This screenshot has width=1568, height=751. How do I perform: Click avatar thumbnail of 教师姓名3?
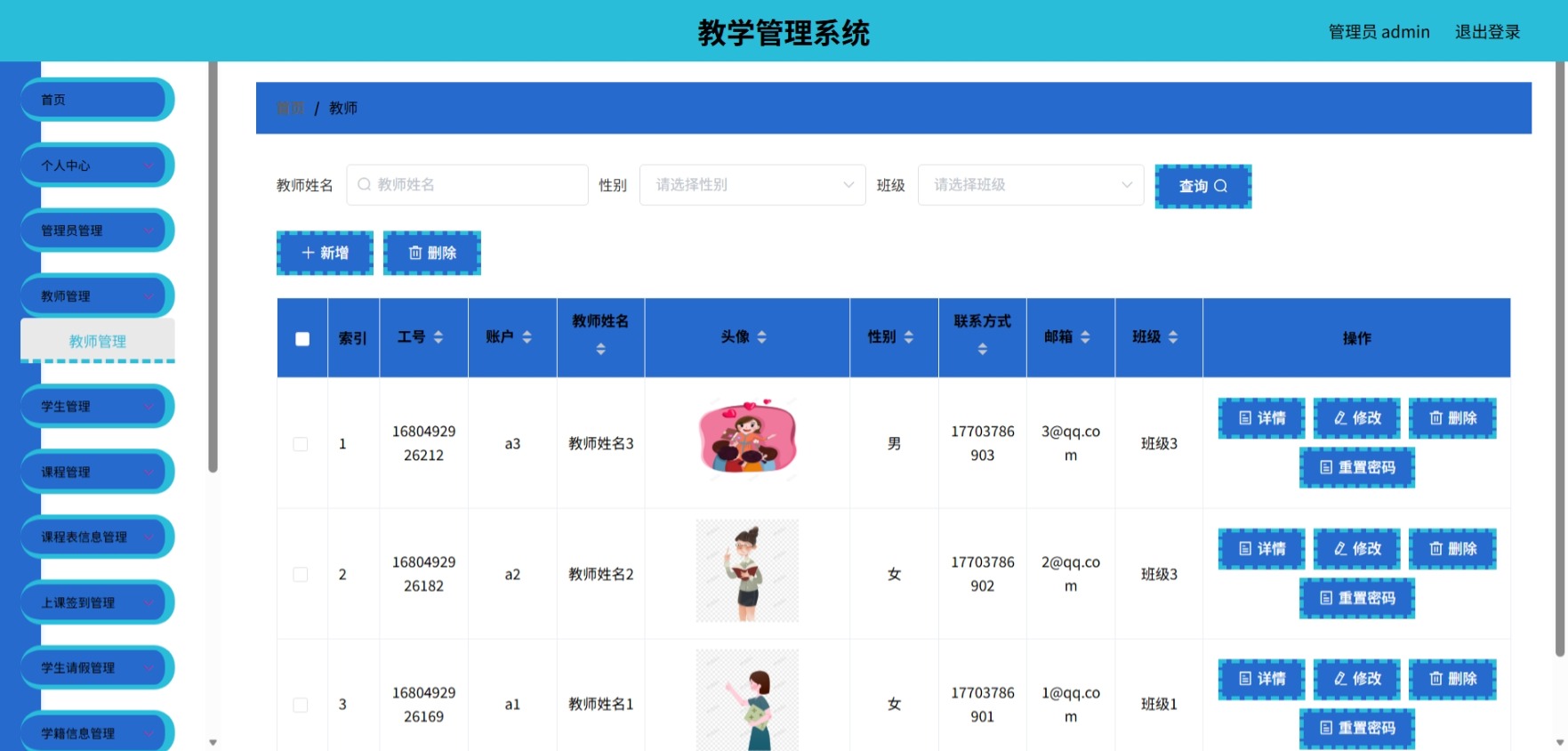[747, 441]
